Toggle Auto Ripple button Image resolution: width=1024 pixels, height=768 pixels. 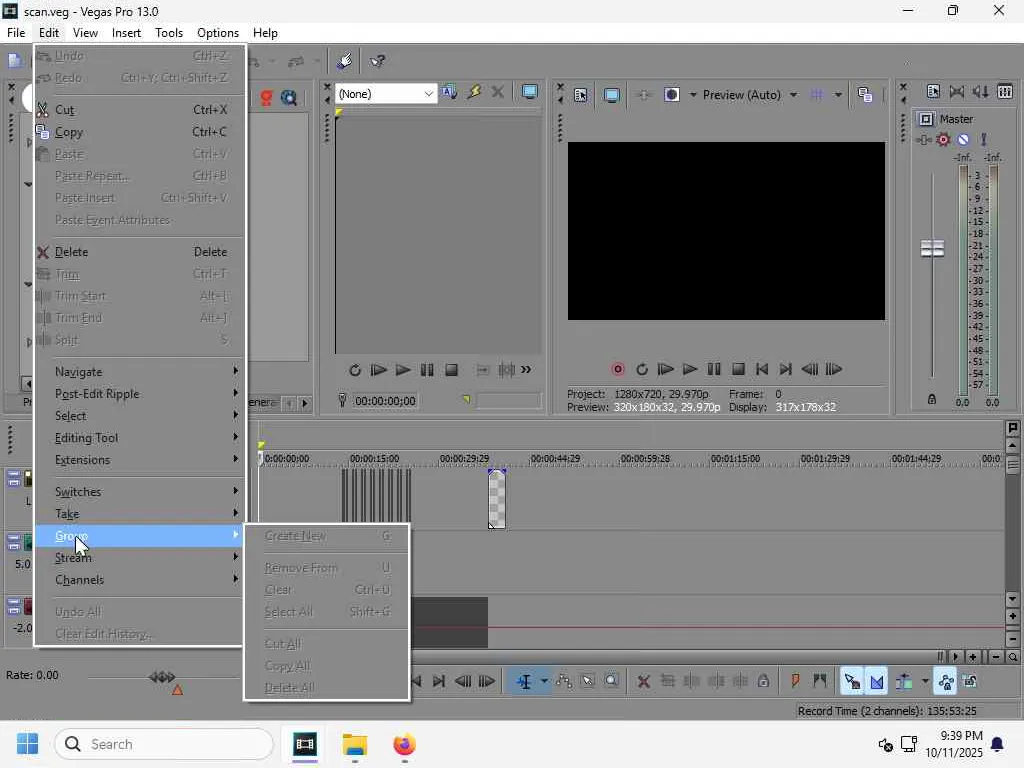(904, 681)
